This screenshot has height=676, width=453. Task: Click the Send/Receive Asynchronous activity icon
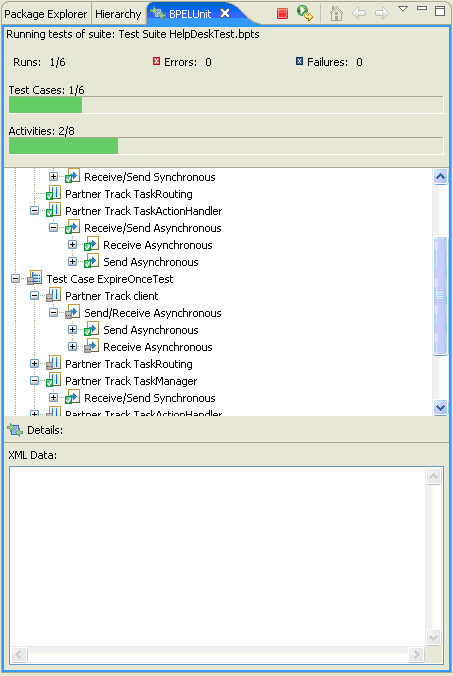tap(72, 312)
